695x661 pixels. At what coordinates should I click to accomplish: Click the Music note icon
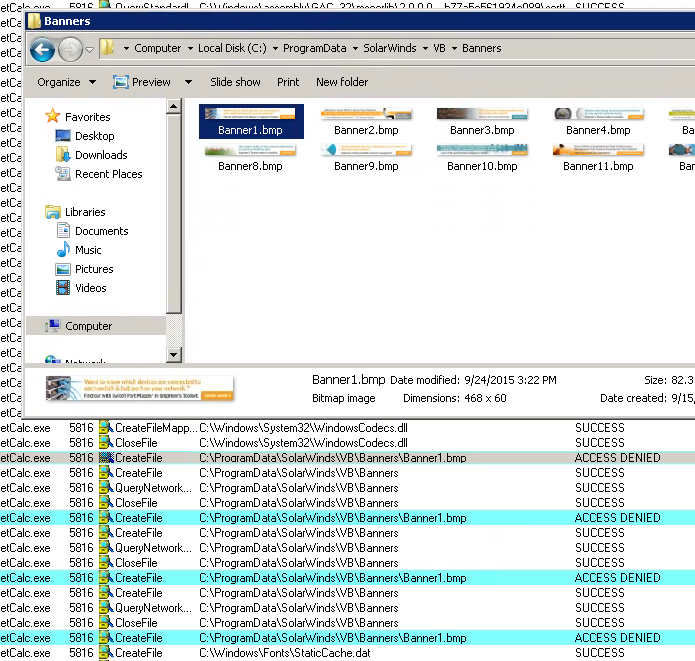[63, 250]
